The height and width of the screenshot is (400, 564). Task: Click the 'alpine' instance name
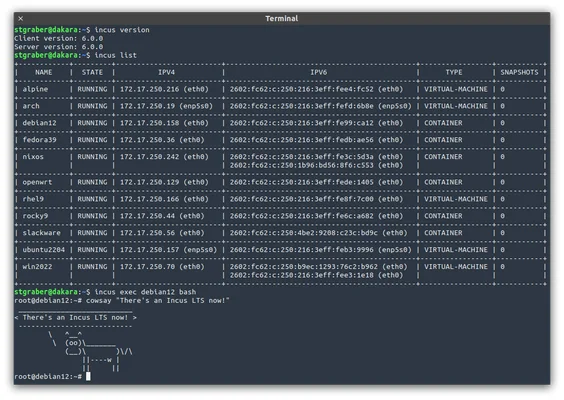35,89
